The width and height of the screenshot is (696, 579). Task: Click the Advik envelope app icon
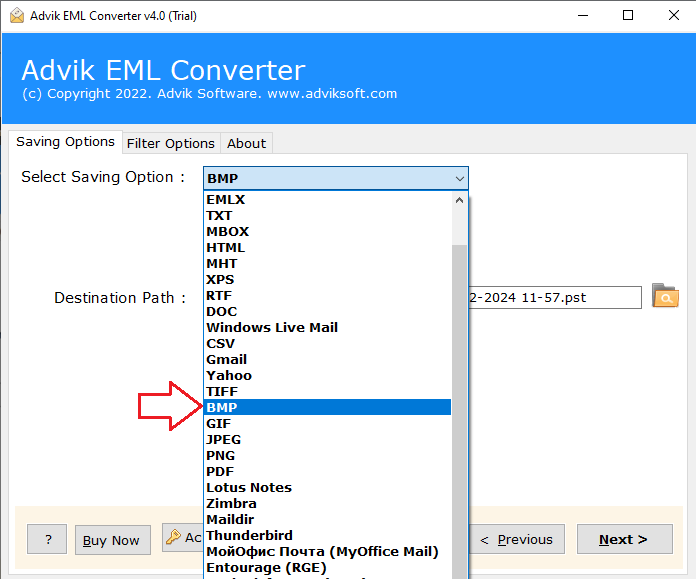[17, 16]
